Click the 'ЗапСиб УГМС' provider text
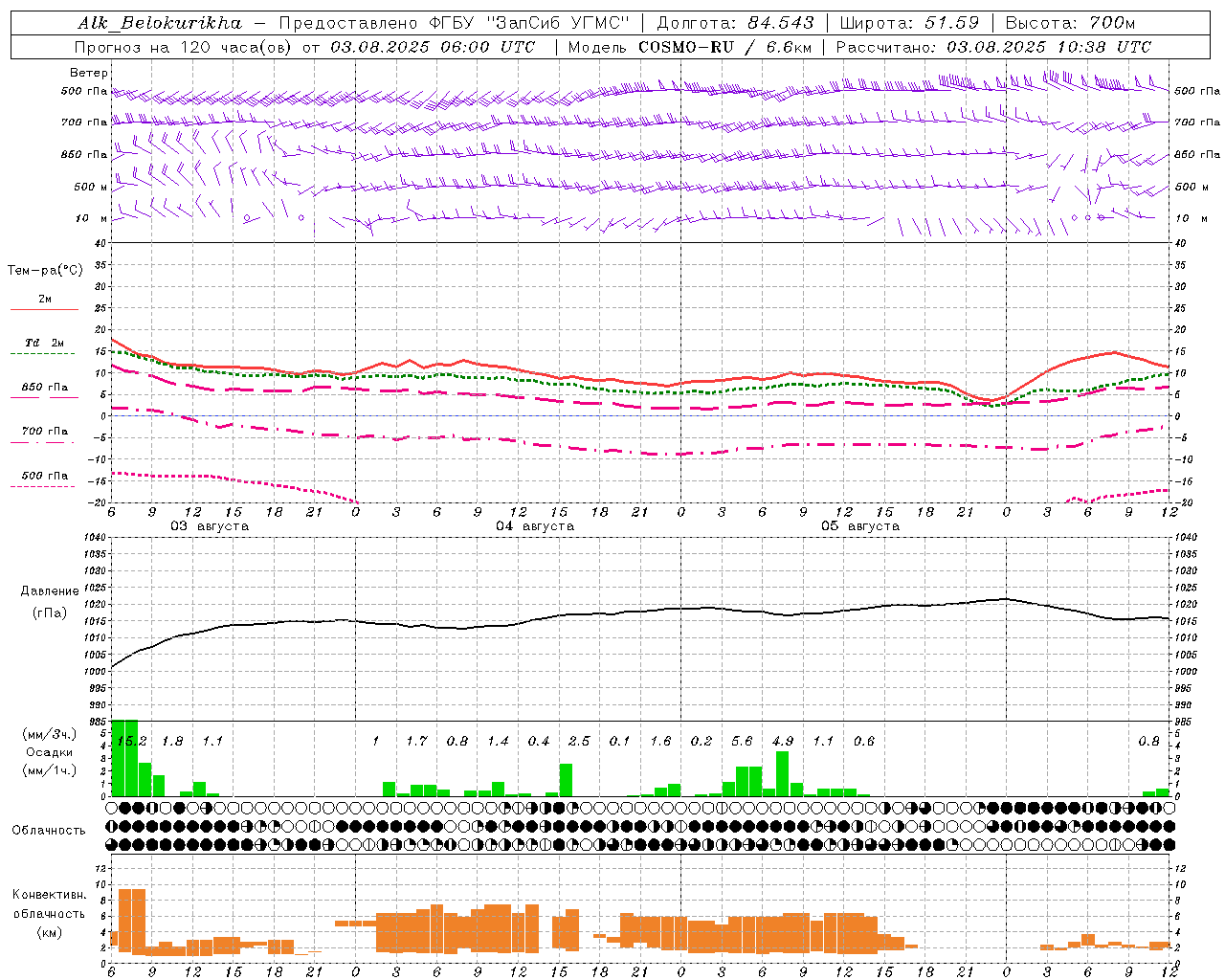 coord(560,22)
